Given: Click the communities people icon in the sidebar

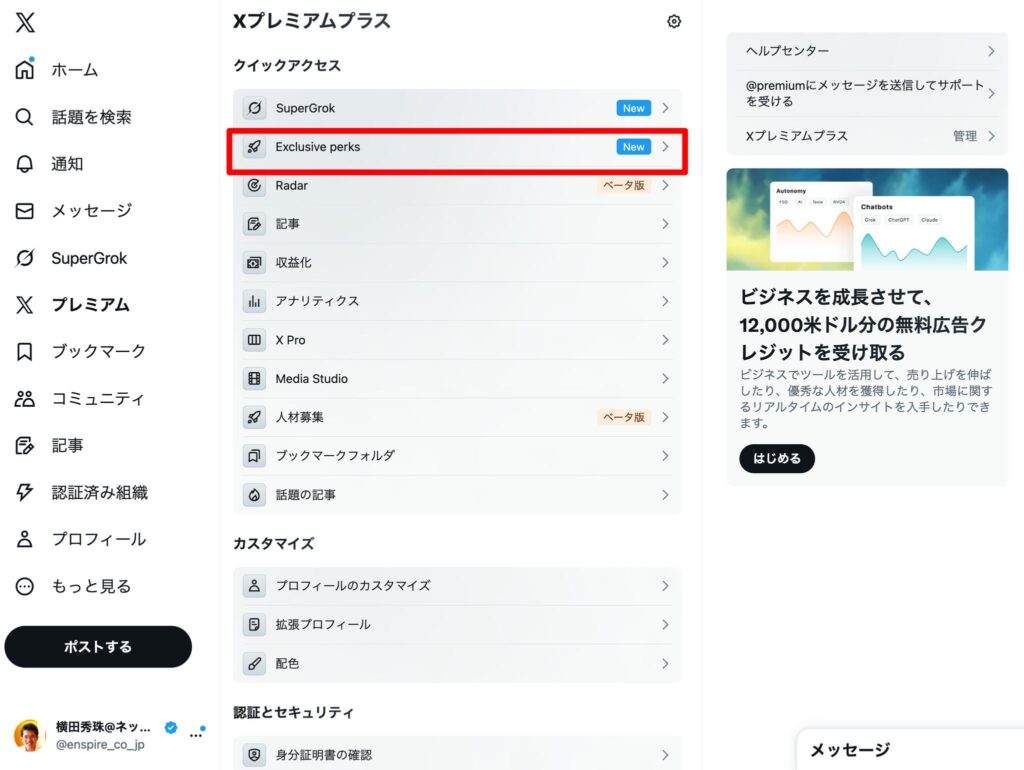Looking at the screenshot, I should [25, 398].
